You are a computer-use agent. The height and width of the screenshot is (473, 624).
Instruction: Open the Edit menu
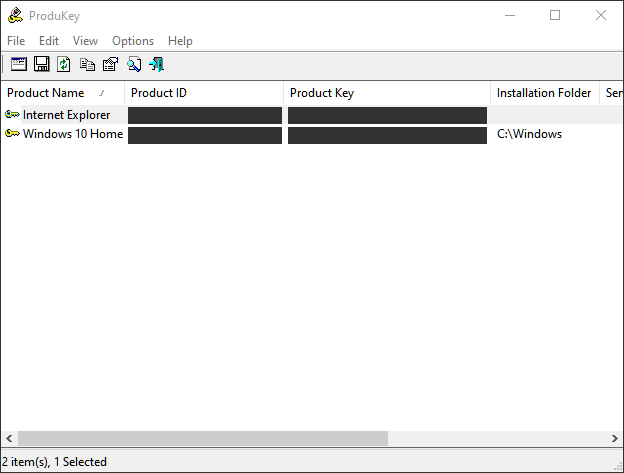click(x=49, y=41)
